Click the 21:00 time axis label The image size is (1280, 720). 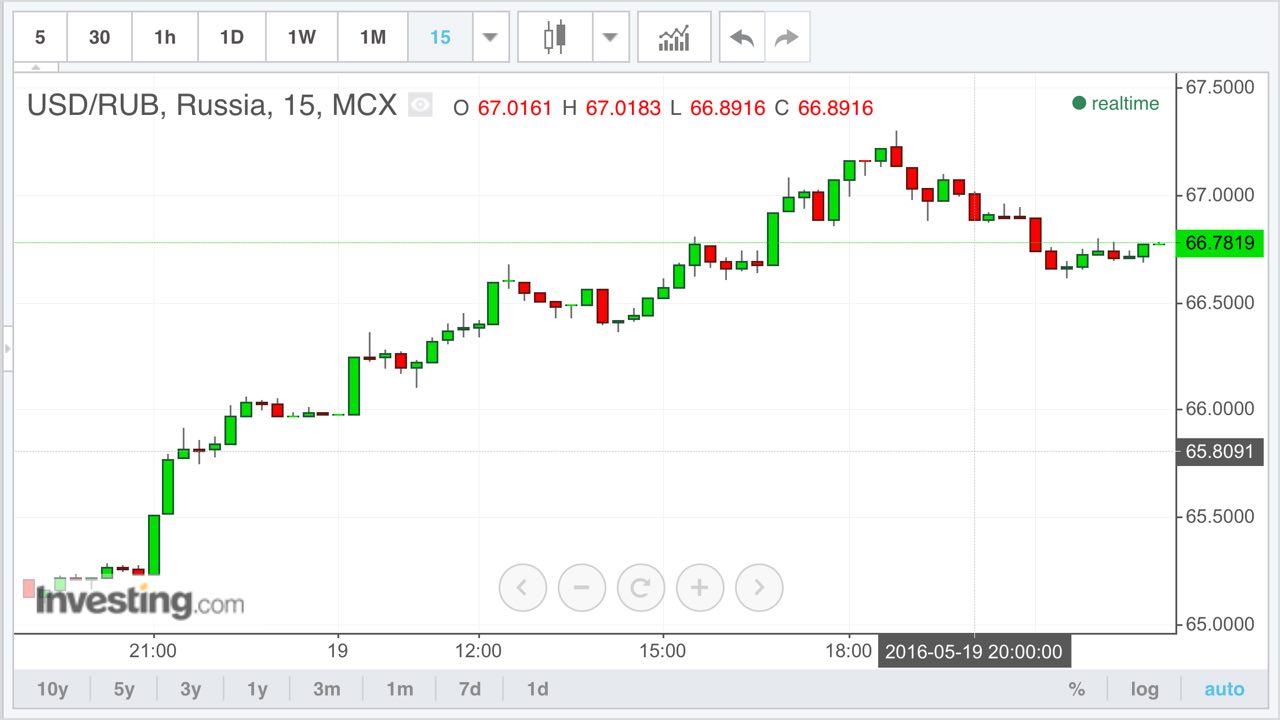pyautogui.click(x=152, y=651)
